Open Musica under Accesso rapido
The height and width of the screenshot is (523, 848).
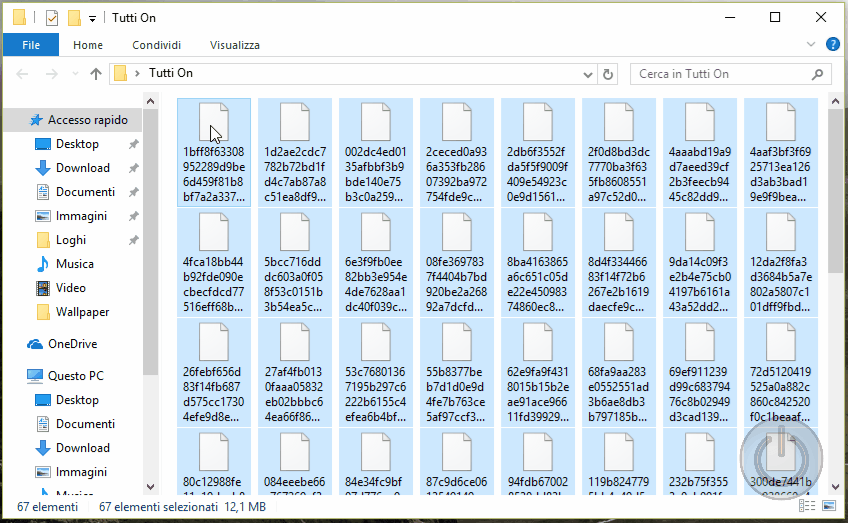74,264
